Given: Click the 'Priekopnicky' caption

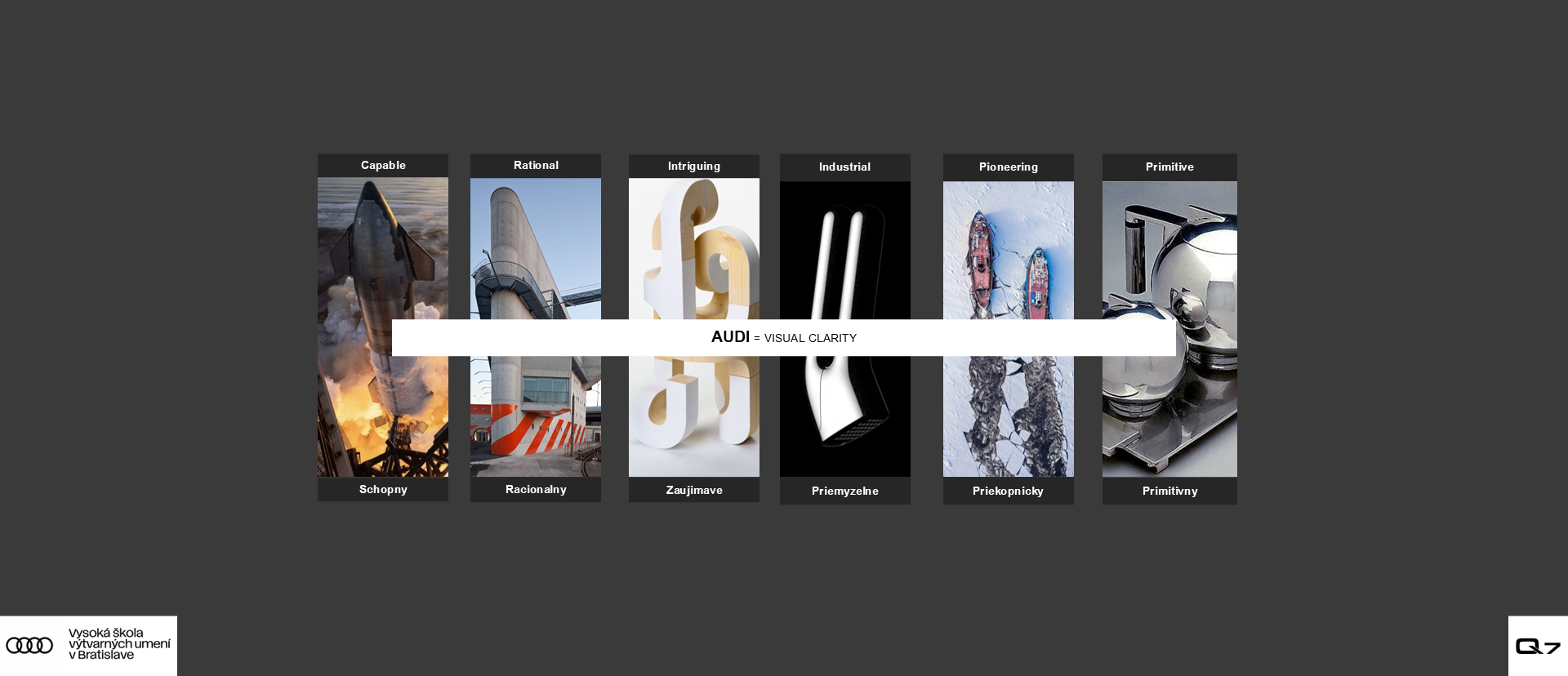Looking at the screenshot, I should [x=1009, y=491].
